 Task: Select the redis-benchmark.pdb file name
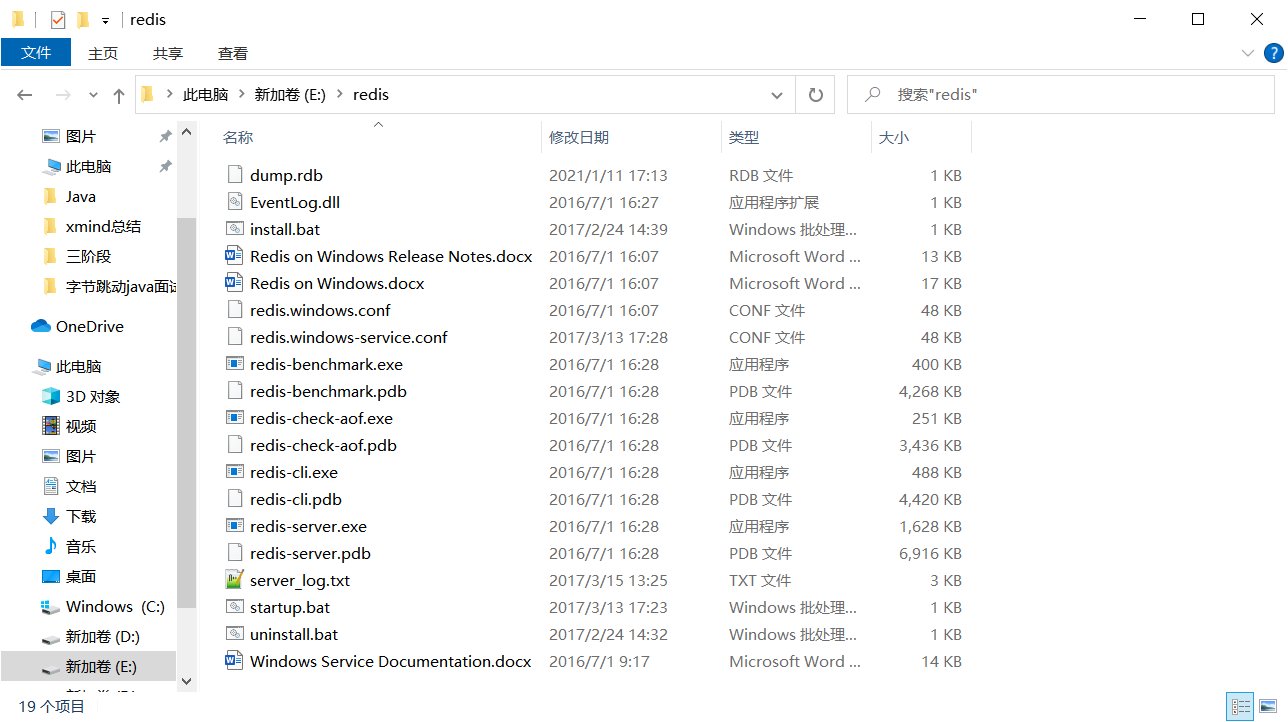[x=328, y=391]
